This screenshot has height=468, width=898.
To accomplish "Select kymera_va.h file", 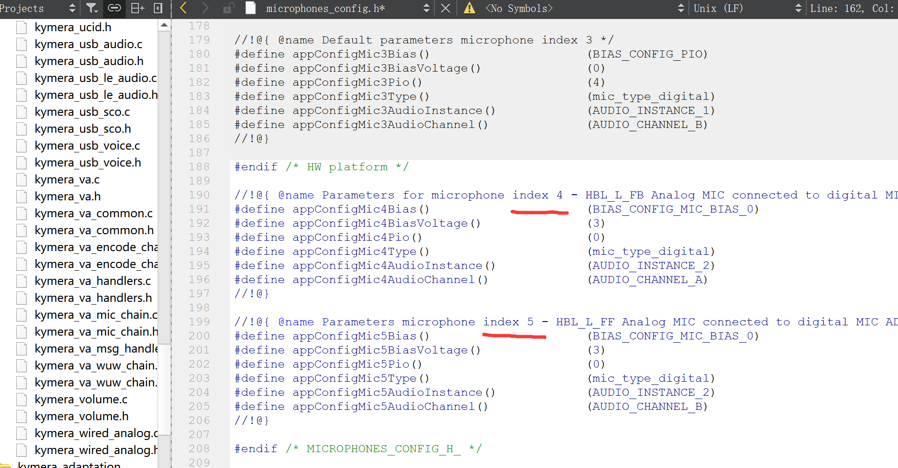I will 67,196.
